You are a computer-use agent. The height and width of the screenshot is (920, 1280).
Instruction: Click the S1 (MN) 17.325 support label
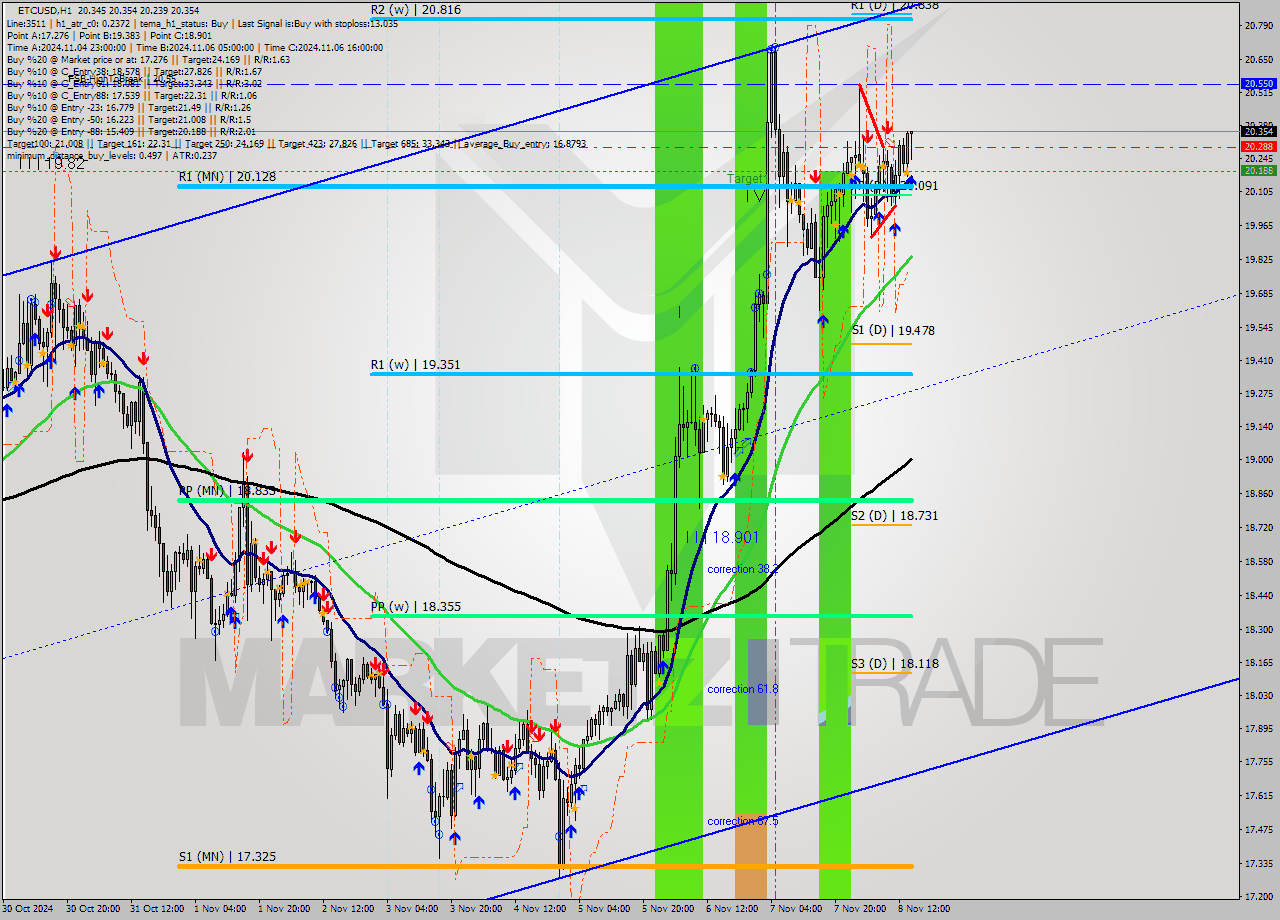[x=227, y=857]
